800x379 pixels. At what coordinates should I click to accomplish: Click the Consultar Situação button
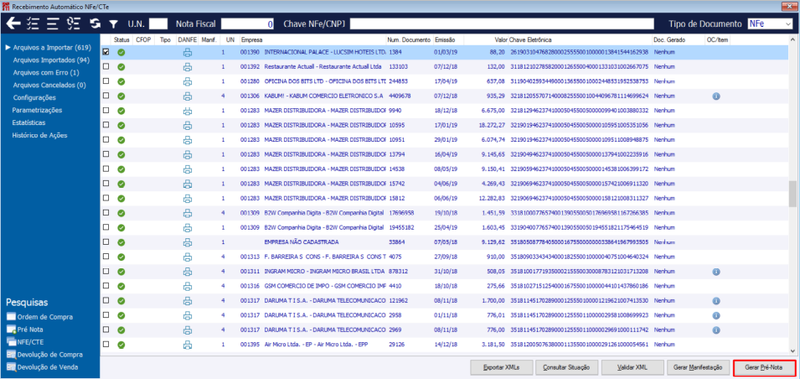pos(566,366)
